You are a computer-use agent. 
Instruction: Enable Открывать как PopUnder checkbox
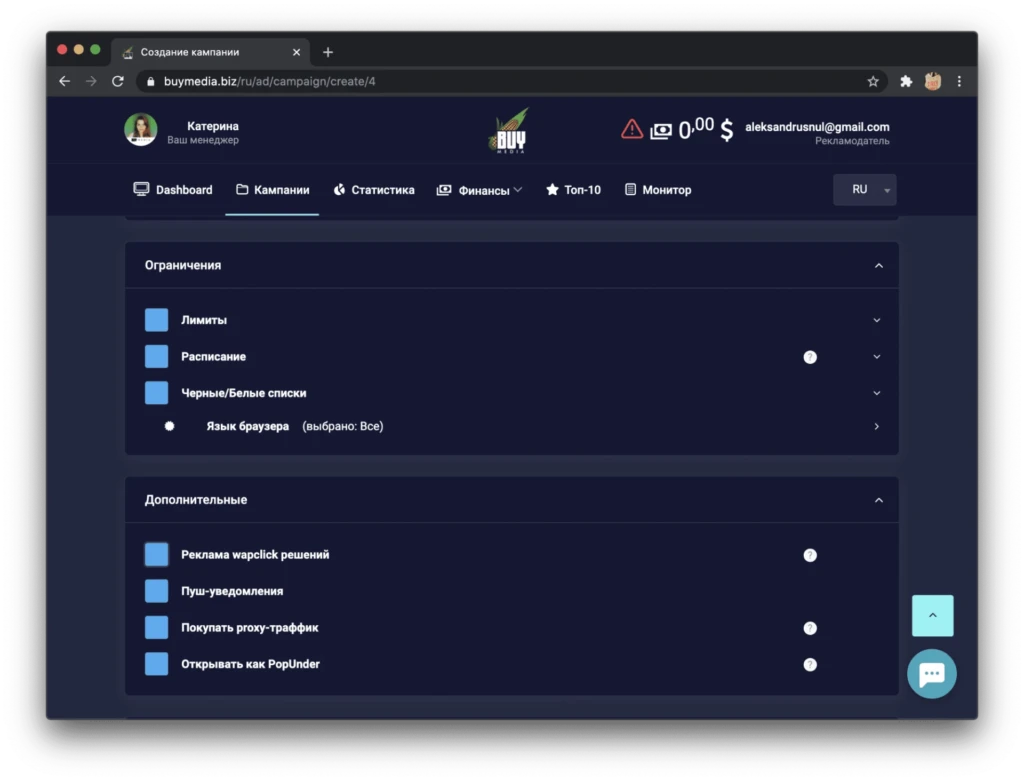[156, 664]
